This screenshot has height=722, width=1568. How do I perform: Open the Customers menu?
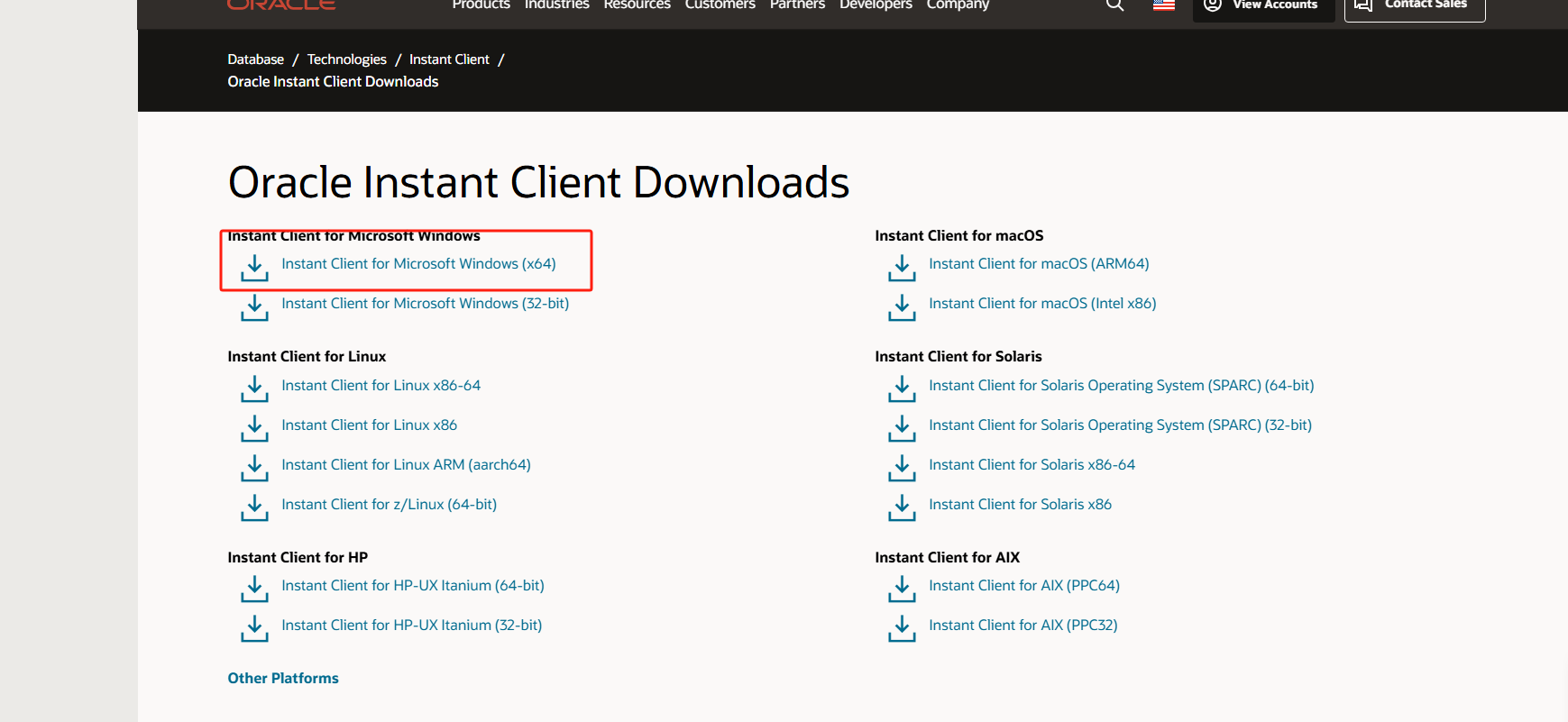[720, 5]
